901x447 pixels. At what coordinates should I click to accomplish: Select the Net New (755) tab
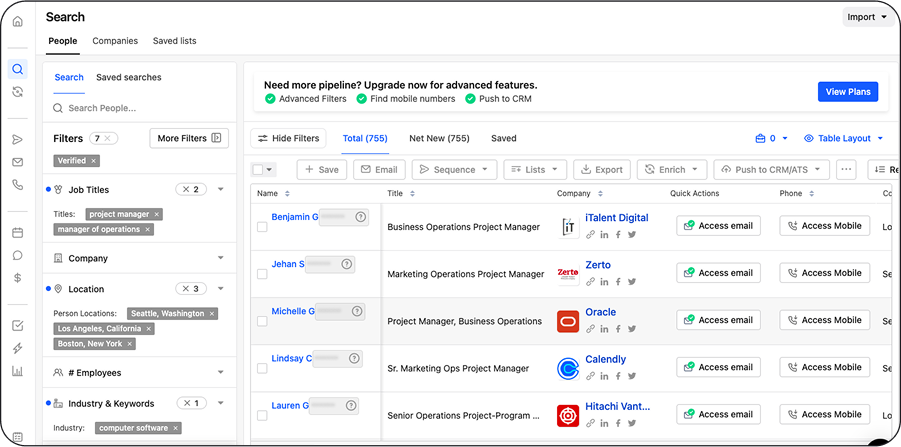pos(439,138)
